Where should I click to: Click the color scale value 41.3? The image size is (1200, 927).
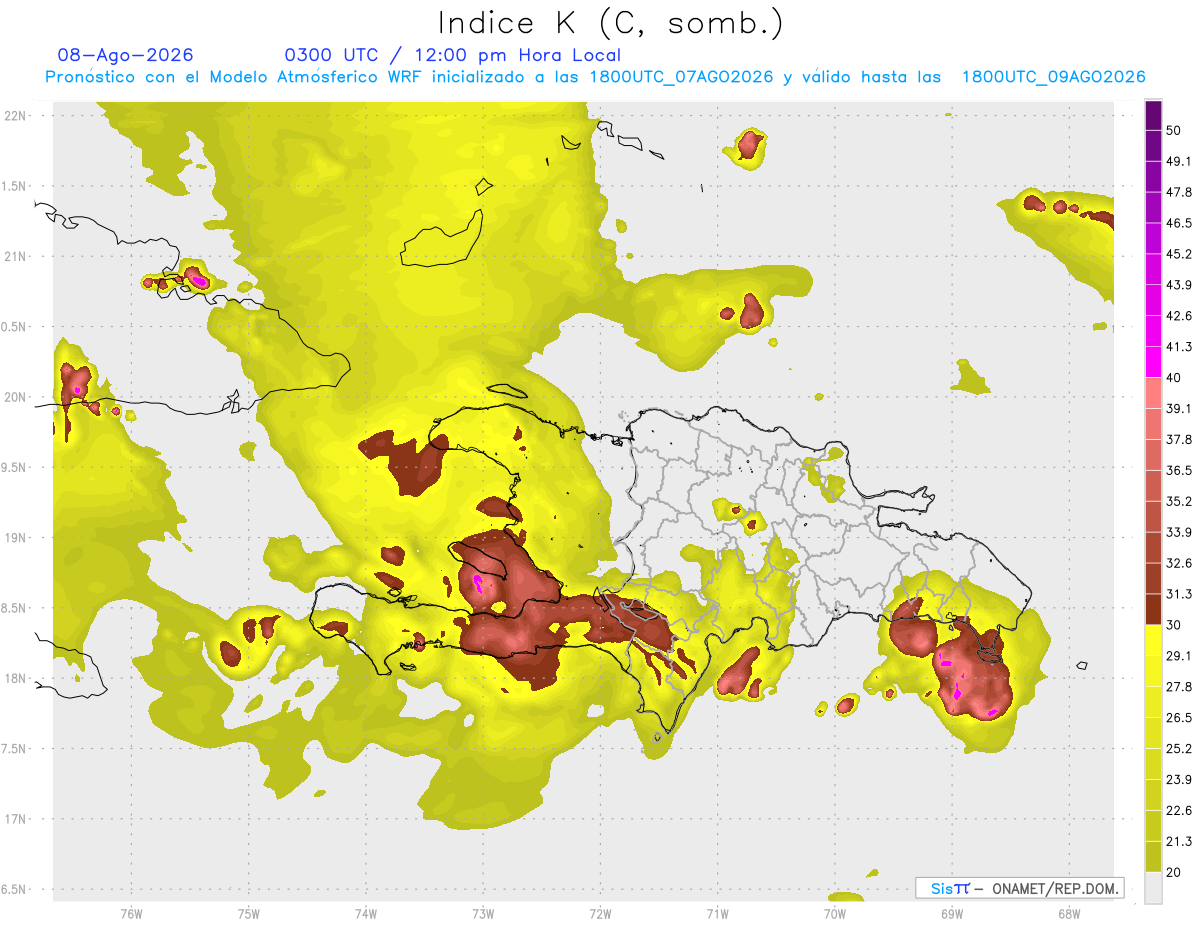point(1180,347)
